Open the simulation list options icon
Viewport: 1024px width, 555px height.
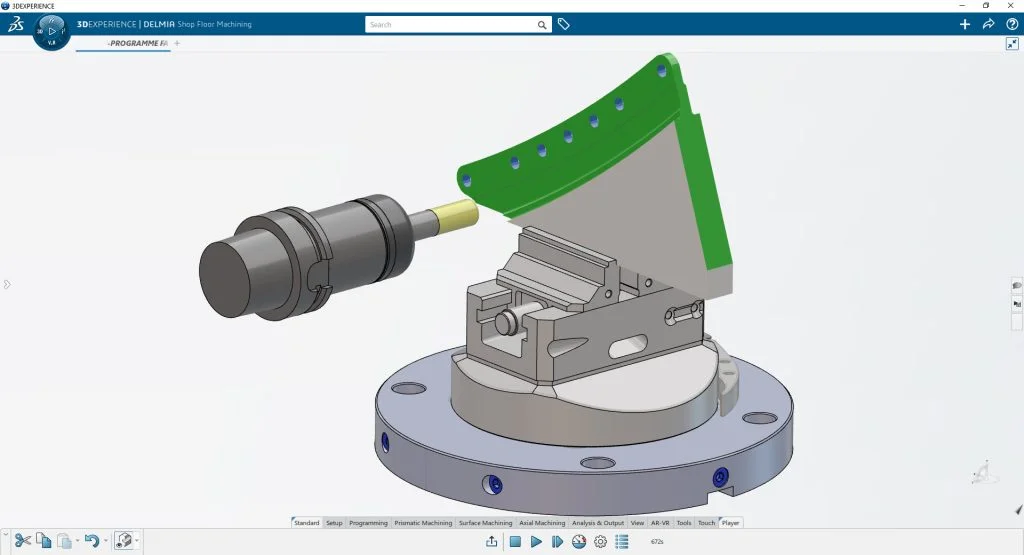(x=622, y=542)
